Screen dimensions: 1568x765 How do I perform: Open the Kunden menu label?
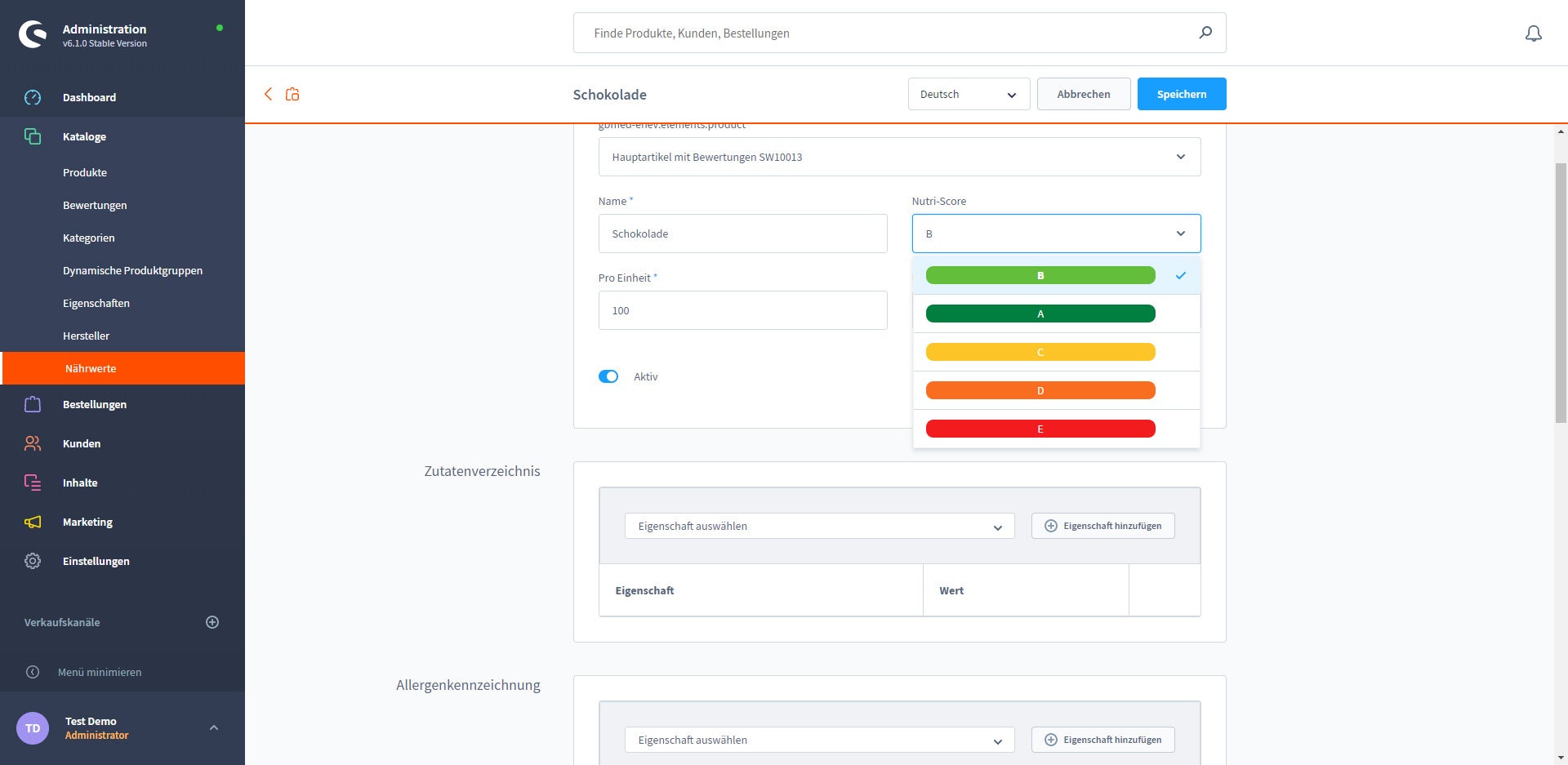(82, 443)
